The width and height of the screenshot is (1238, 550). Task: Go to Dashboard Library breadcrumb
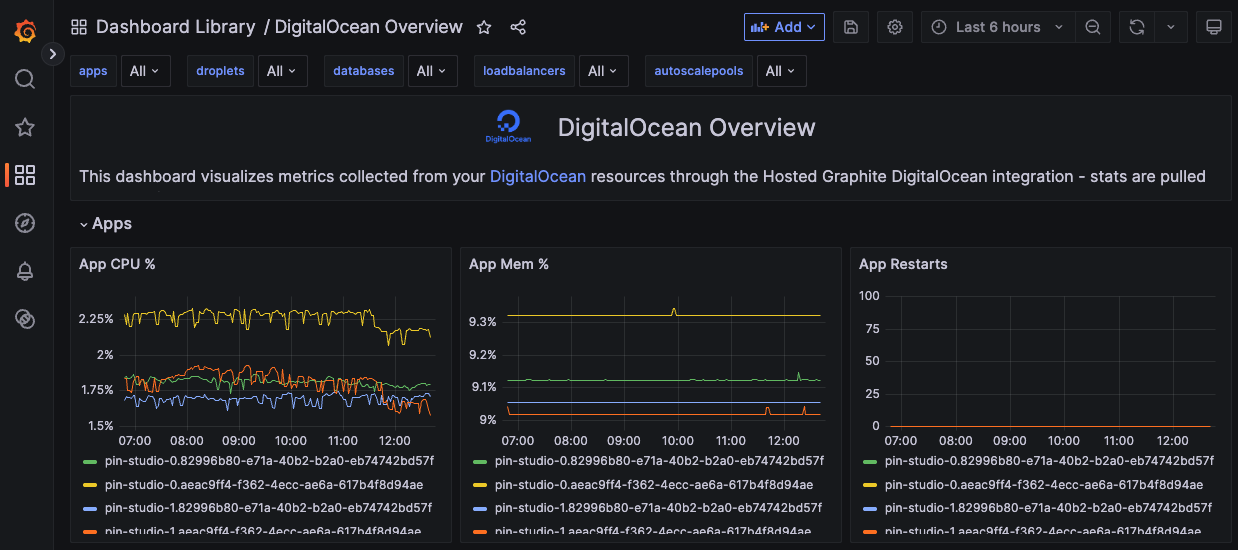176,27
